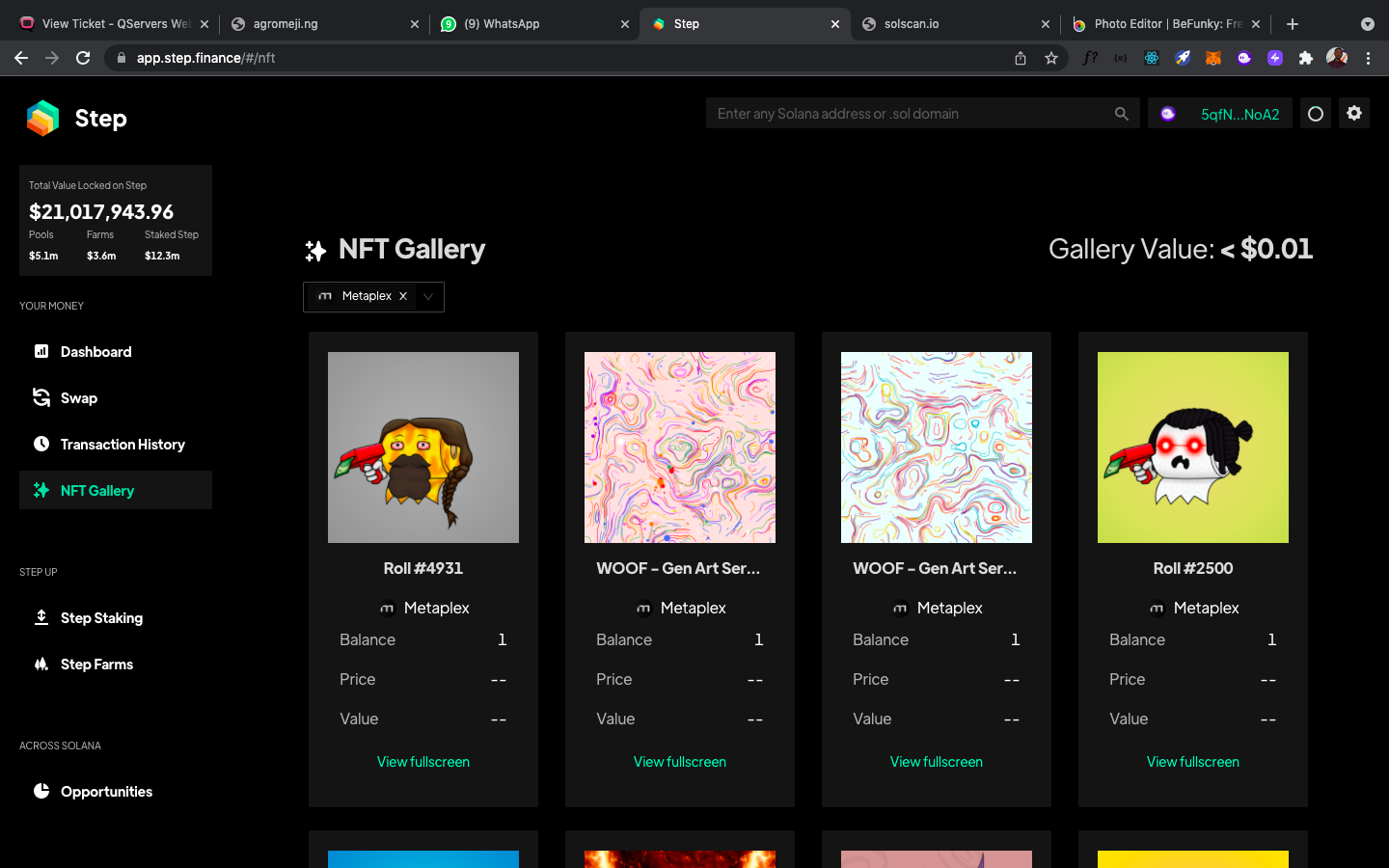Viewport: 1389px width, 868px height.
Task: Reload the current page
Action: 83,58
